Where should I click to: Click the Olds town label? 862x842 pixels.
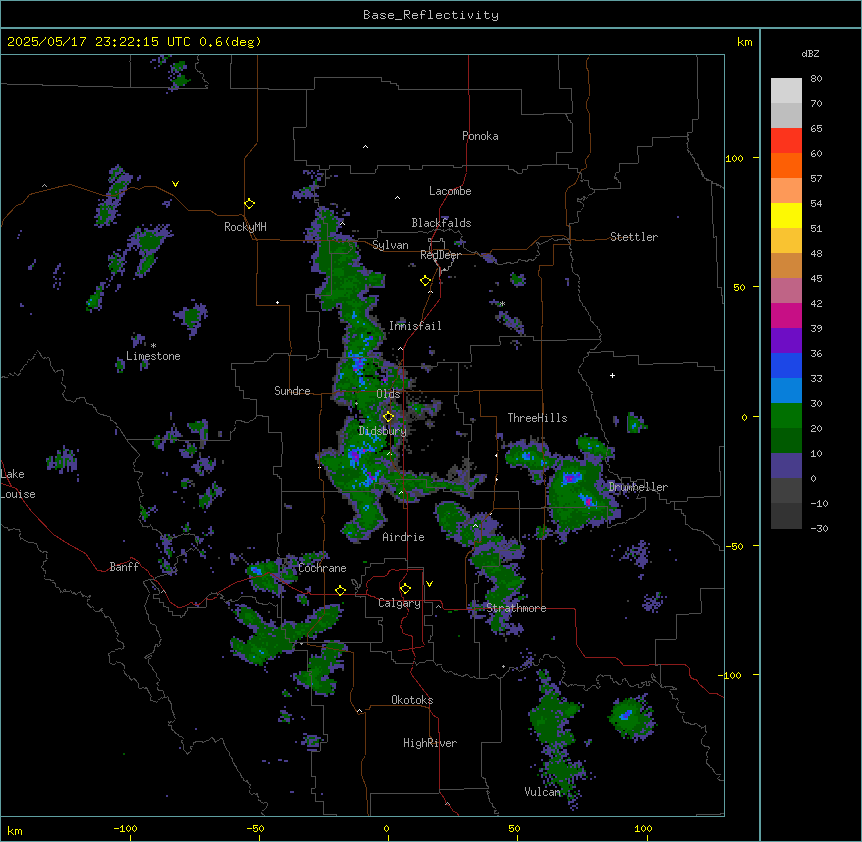click(388, 394)
